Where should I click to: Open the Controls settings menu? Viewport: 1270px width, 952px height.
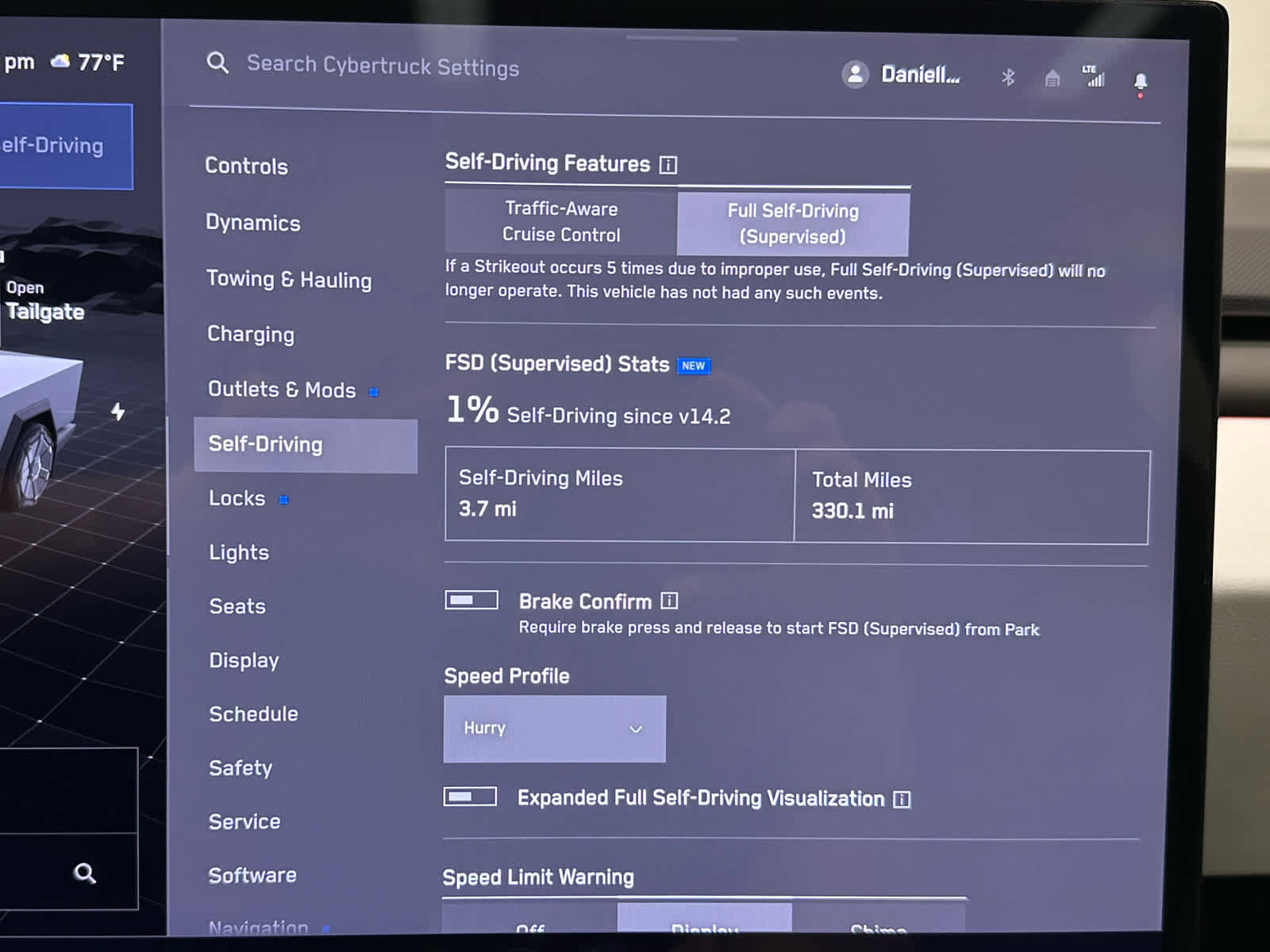[246, 166]
